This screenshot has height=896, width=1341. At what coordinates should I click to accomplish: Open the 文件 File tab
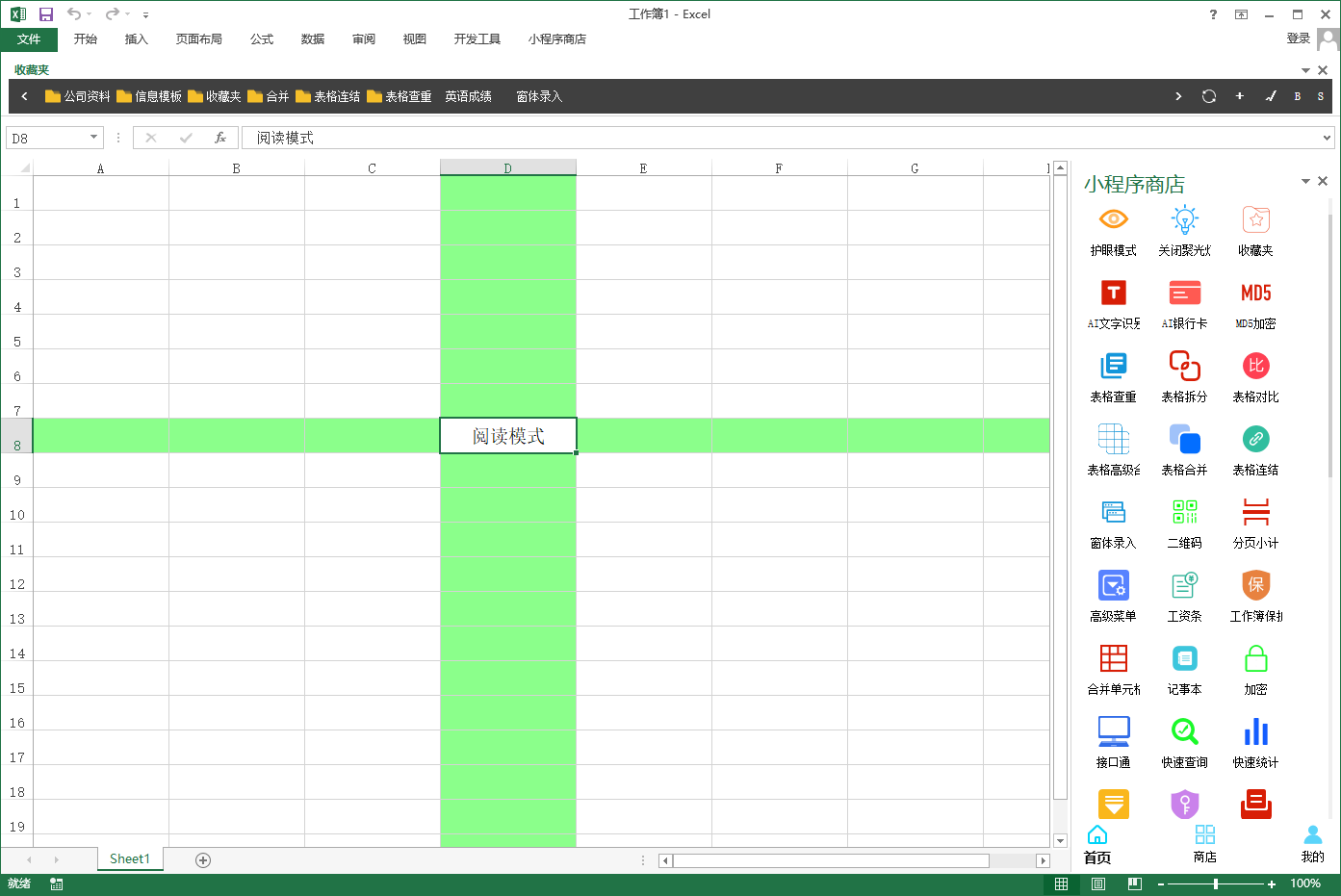click(x=29, y=39)
